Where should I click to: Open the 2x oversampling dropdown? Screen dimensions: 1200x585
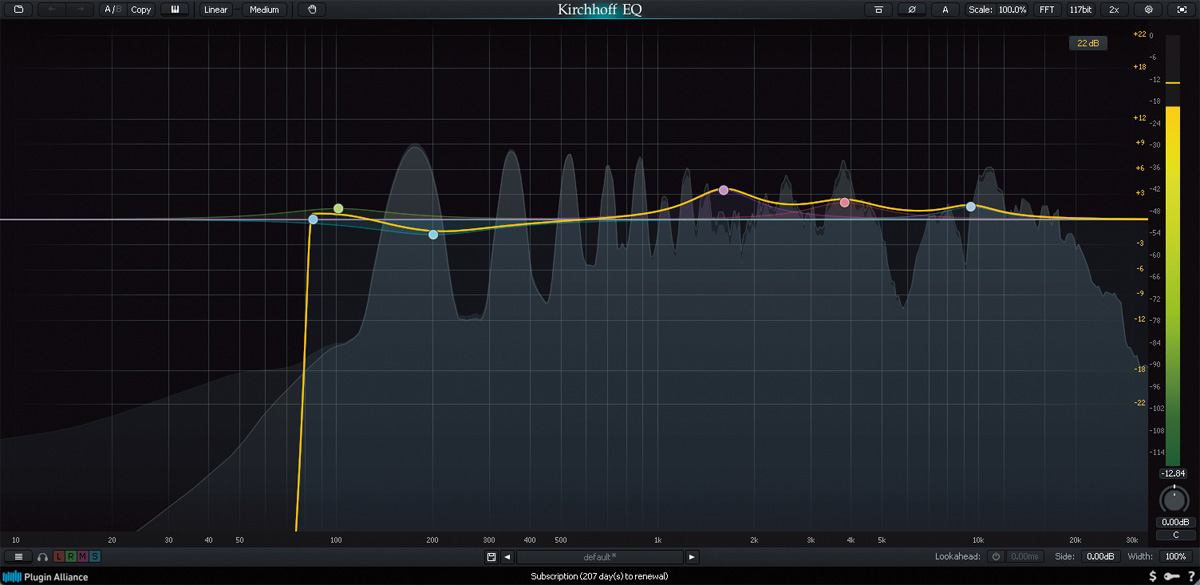click(1114, 9)
